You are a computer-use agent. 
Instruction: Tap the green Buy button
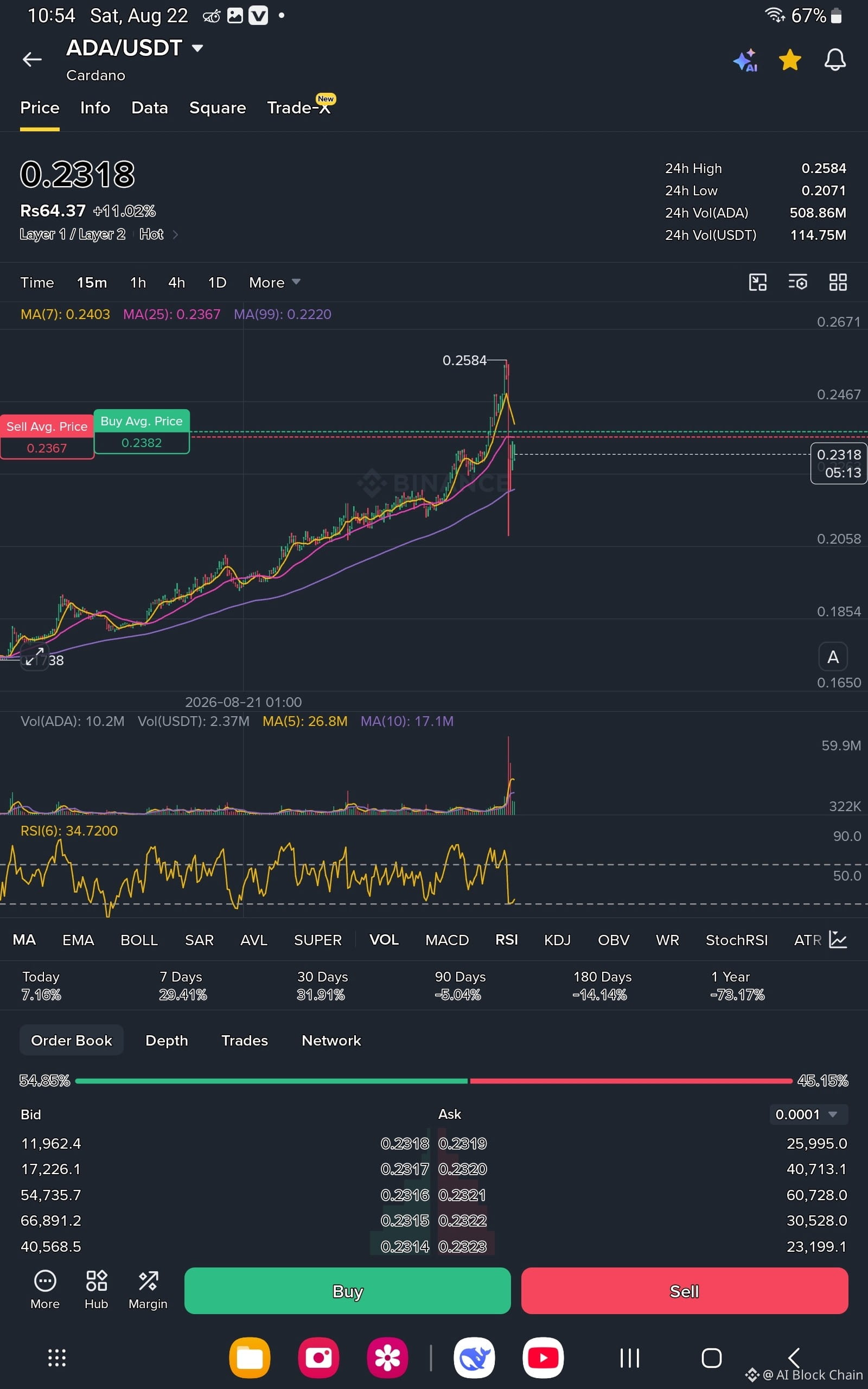(347, 1291)
